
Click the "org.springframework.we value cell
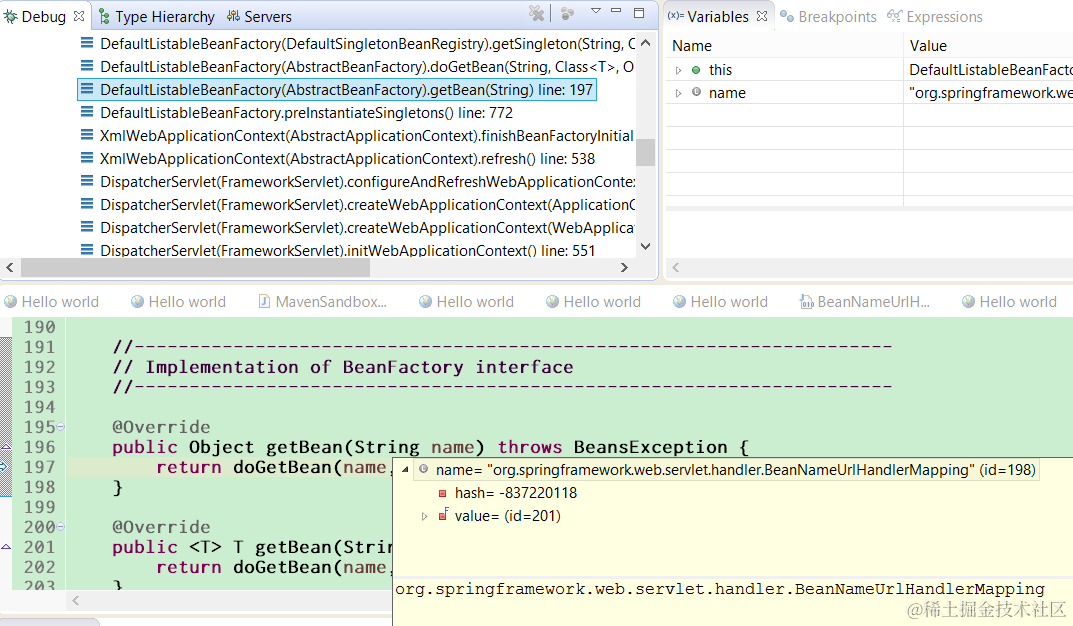coord(990,93)
